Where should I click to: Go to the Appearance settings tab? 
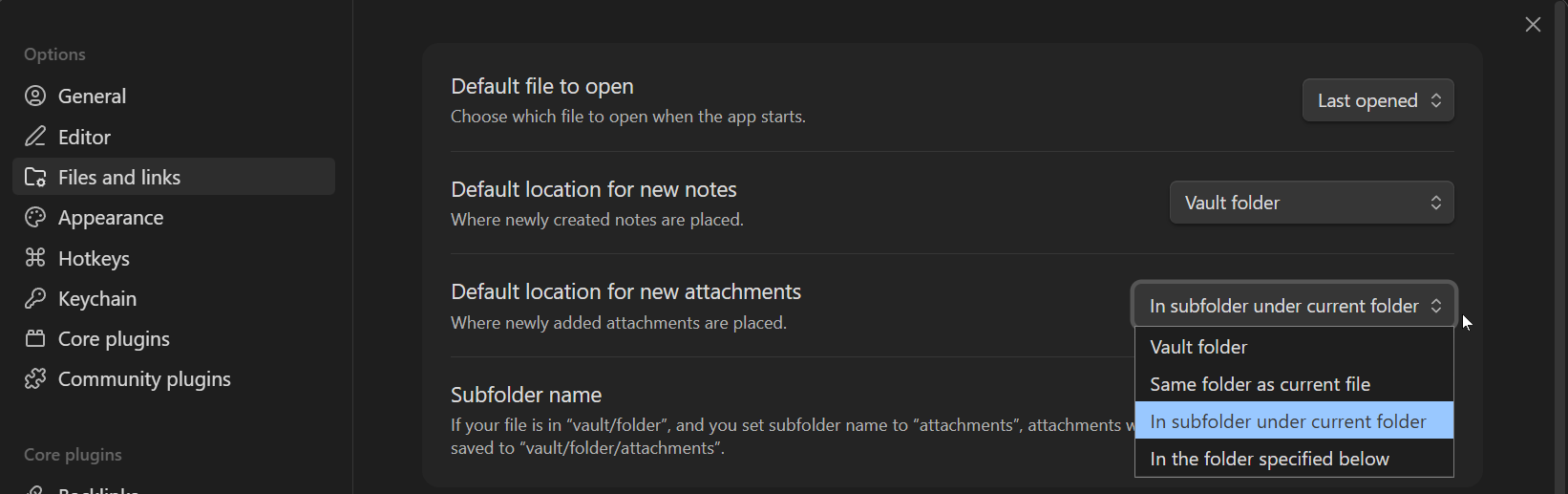point(174,217)
